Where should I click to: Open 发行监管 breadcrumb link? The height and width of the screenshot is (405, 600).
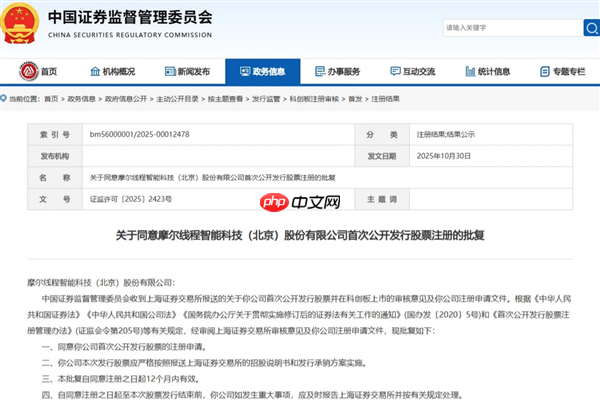coord(266,99)
